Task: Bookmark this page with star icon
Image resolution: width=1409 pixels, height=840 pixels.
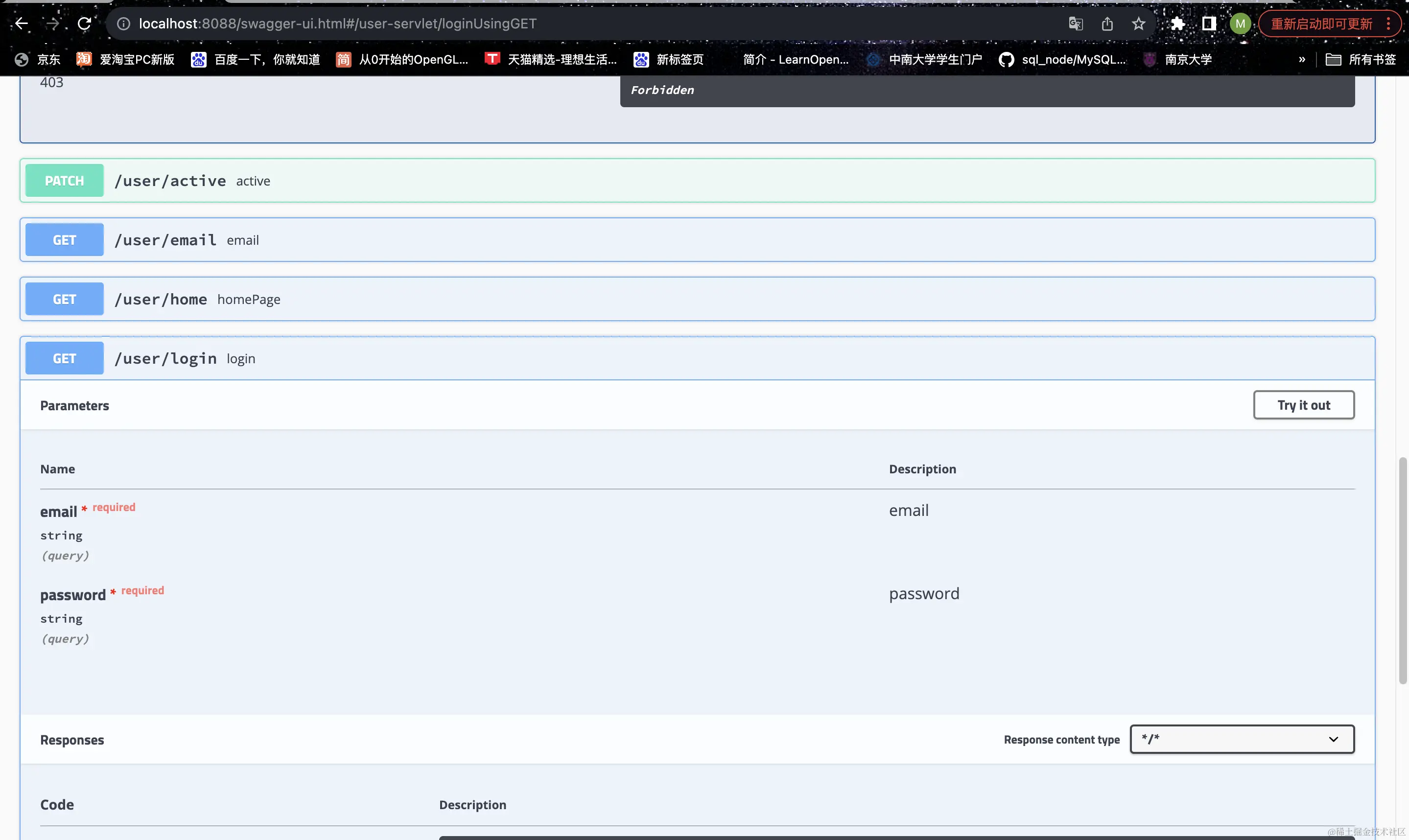Action: [1138, 23]
